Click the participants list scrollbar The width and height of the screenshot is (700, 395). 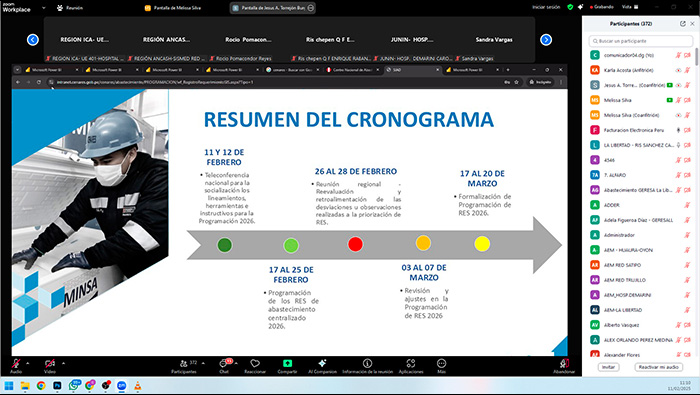click(x=696, y=56)
